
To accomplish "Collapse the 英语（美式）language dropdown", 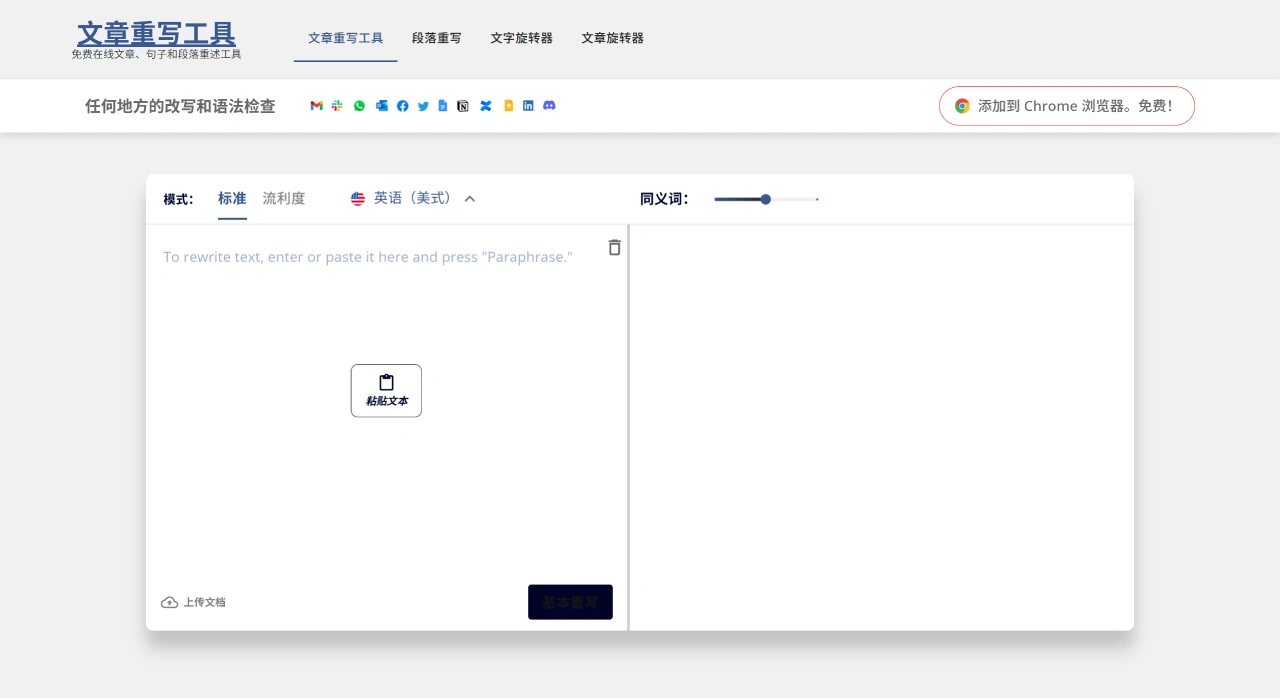I will click(470, 198).
